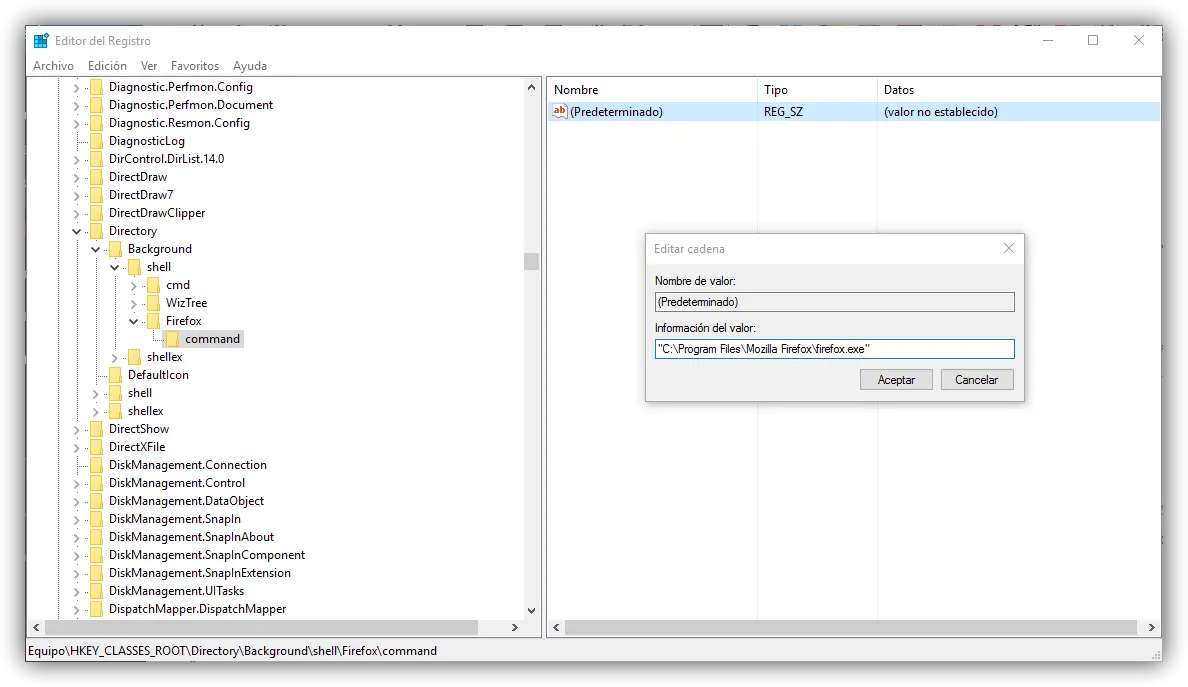1188x687 pixels.
Task: Open the Edición menu
Action: [x=107, y=66]
